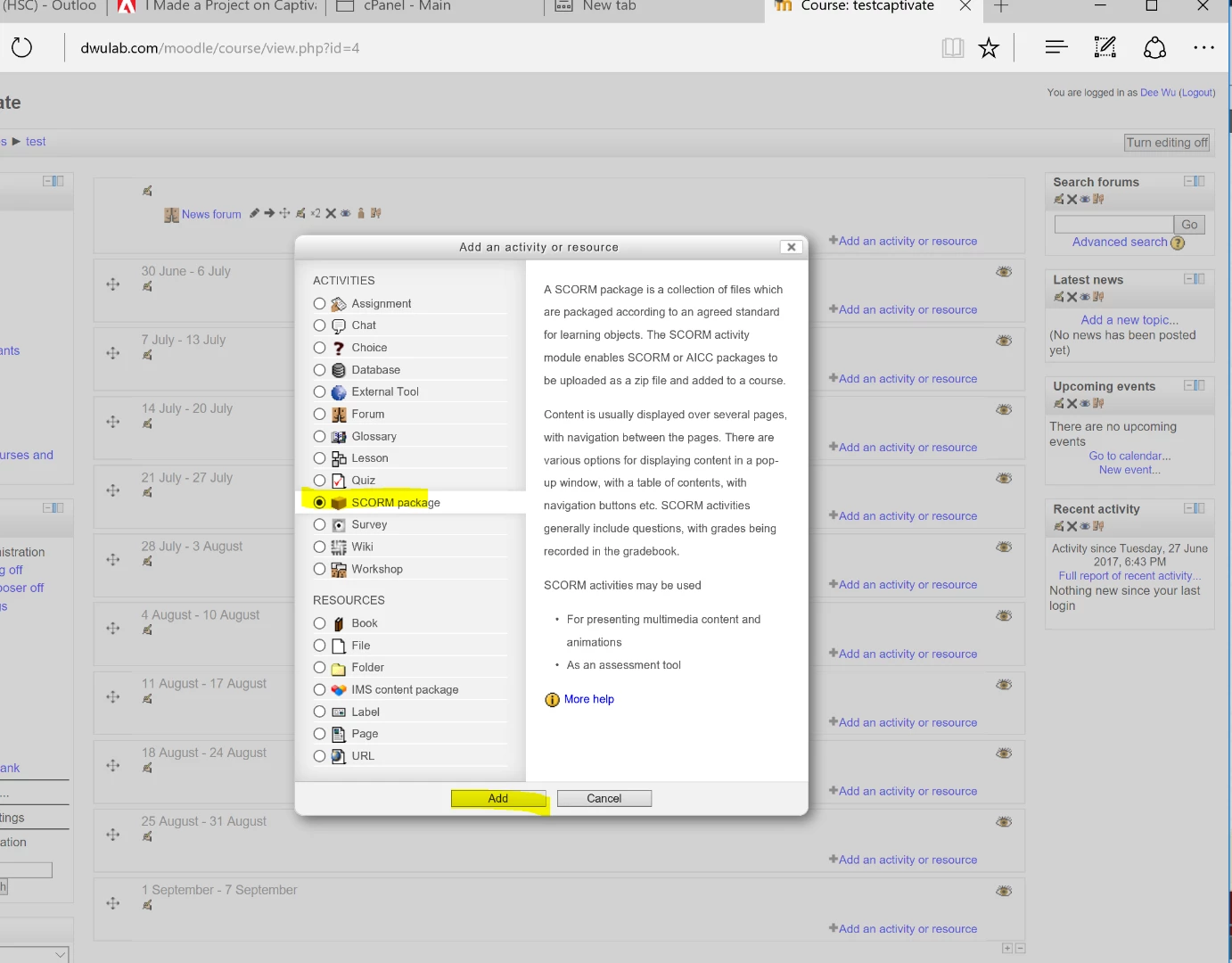
Task: Close the Add an activity dialog
Action: pyautogui.click(x=791, y=247)
